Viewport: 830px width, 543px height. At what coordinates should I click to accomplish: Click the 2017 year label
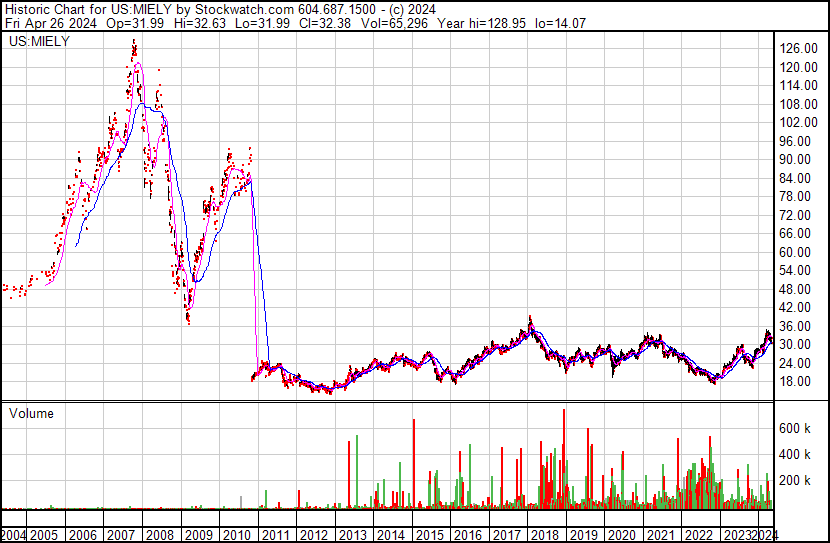point(507,535)
